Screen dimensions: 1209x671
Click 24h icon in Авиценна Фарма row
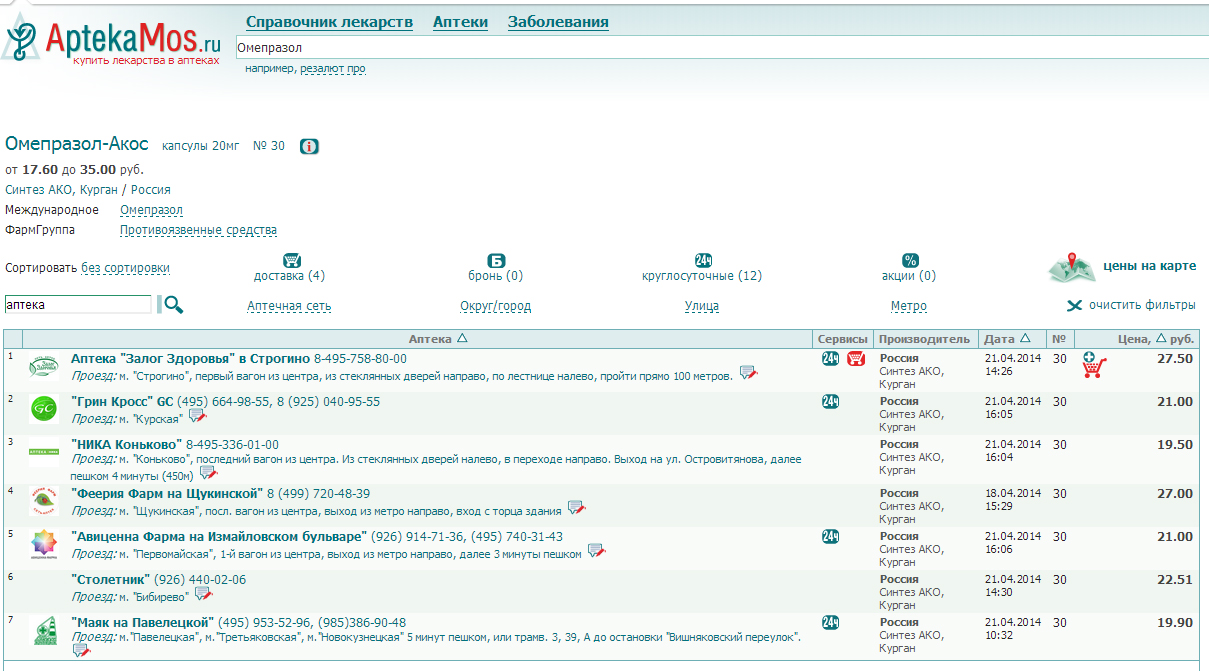click(830, 537)
